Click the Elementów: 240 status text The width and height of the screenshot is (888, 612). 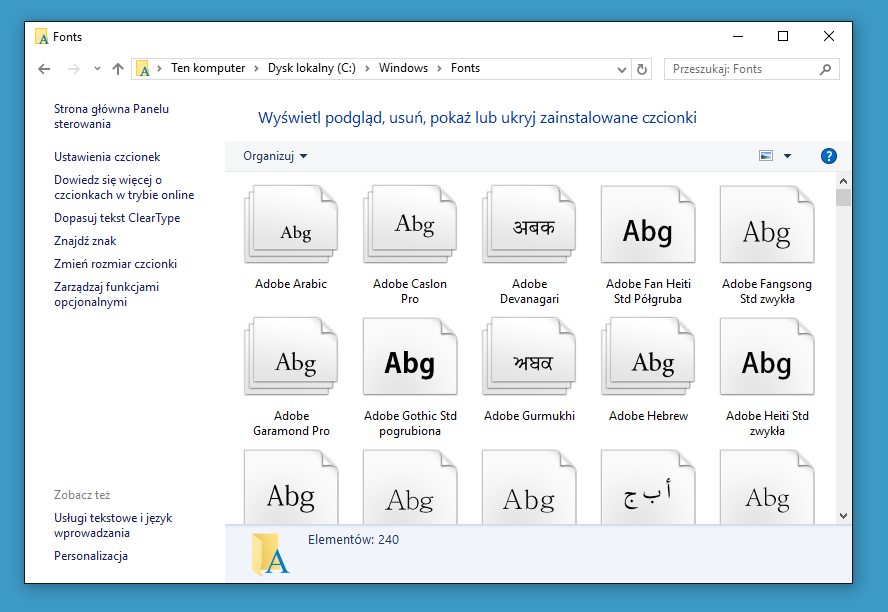click(353, 540)
